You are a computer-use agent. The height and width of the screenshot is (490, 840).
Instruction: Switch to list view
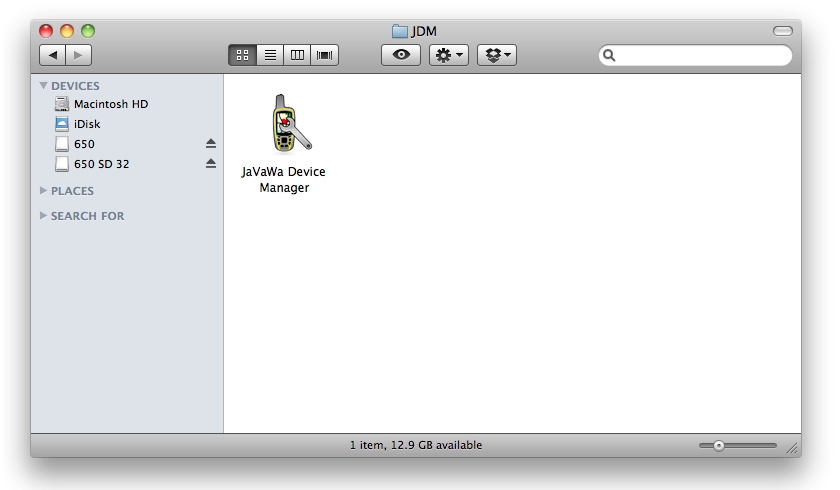click(270, 55)
